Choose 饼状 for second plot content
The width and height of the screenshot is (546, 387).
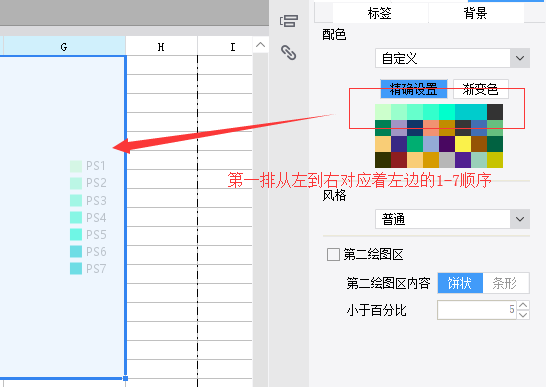click(460, 283)
